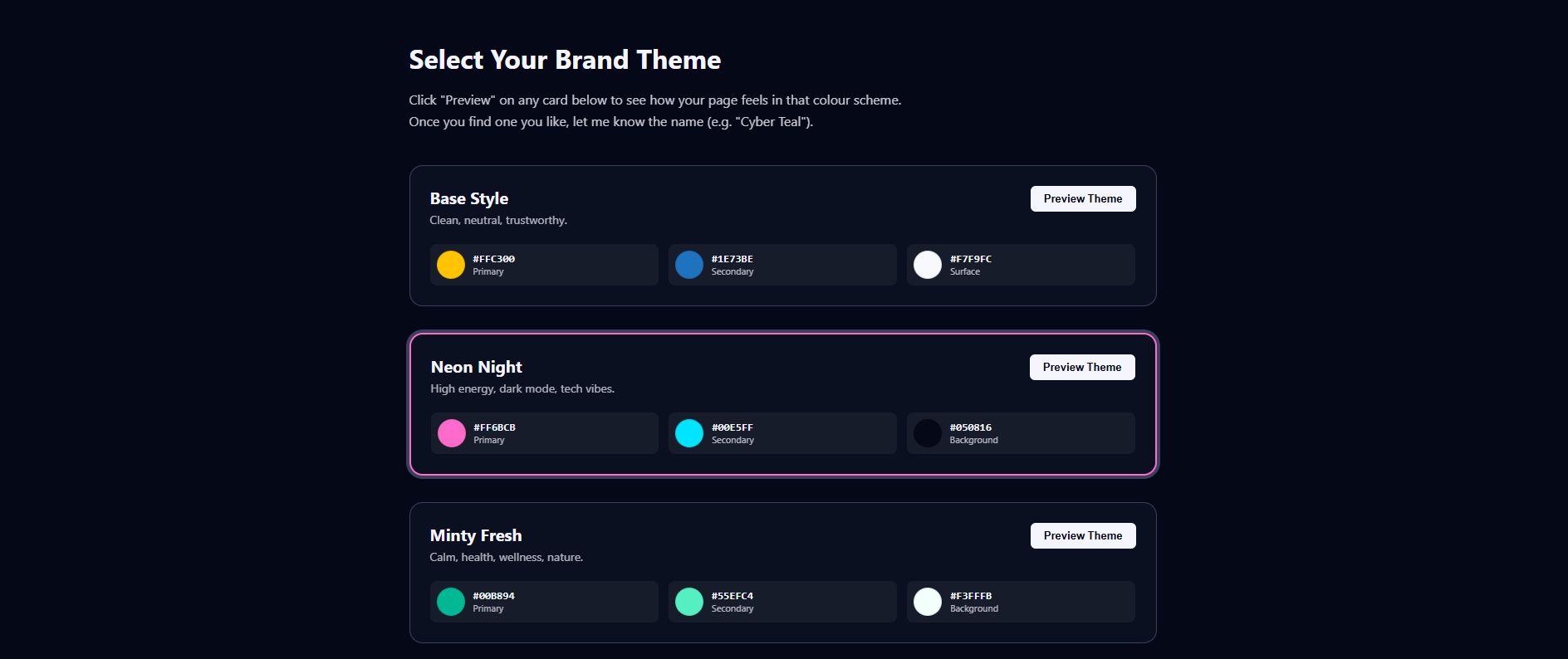Click the green #00B894 primary swatch
Screen dimensions: 1568x659
pos(451,601)
